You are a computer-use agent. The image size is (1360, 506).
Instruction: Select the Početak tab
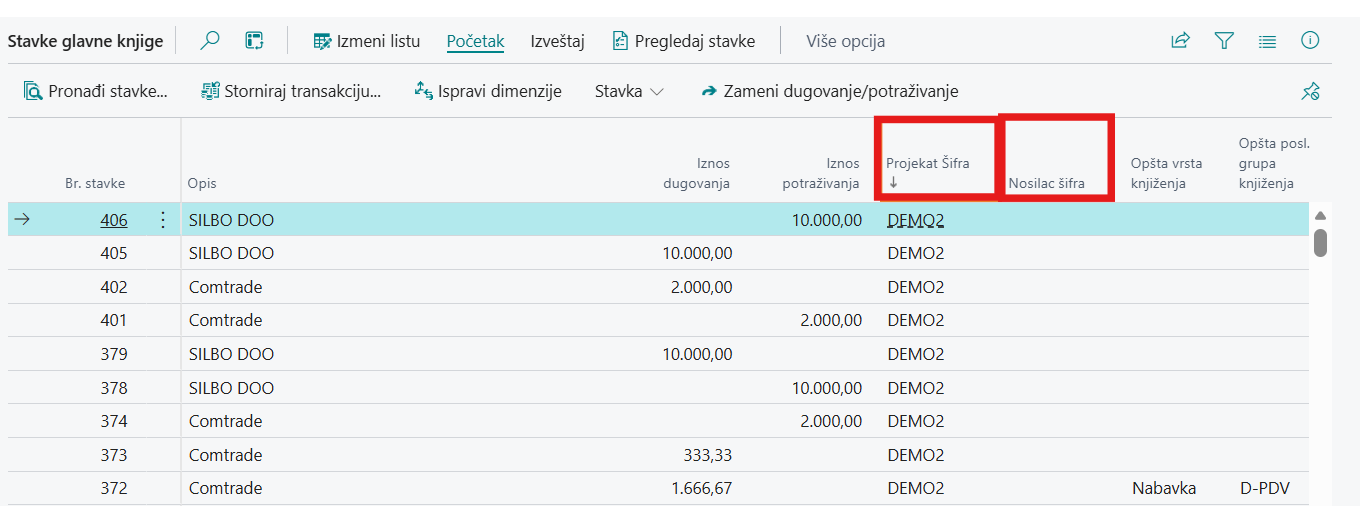(475, 41)
